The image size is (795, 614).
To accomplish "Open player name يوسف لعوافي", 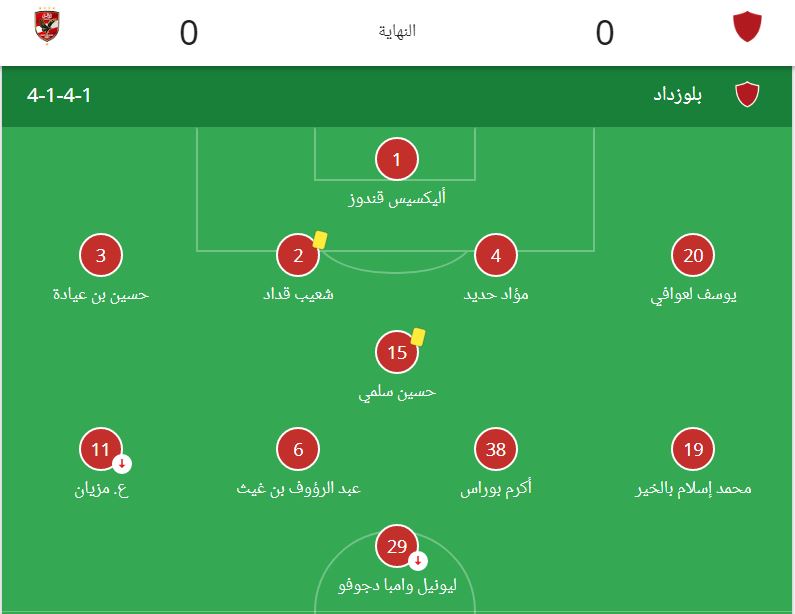I will (x=693, y=295).
